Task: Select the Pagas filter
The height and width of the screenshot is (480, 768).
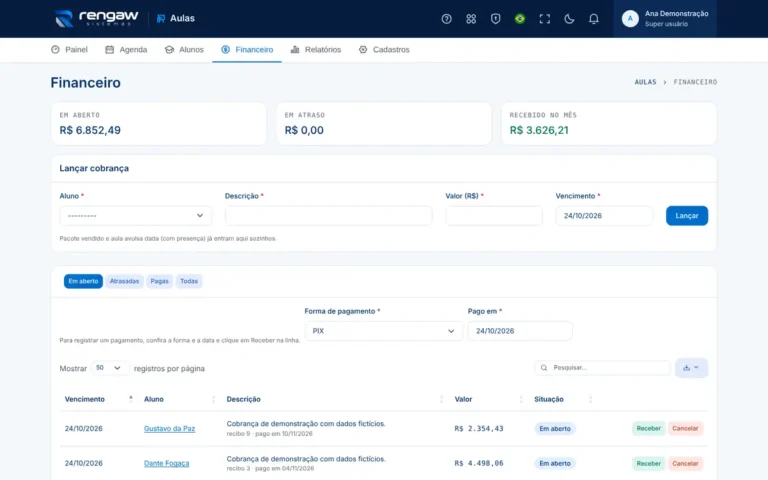Action: 159,281
